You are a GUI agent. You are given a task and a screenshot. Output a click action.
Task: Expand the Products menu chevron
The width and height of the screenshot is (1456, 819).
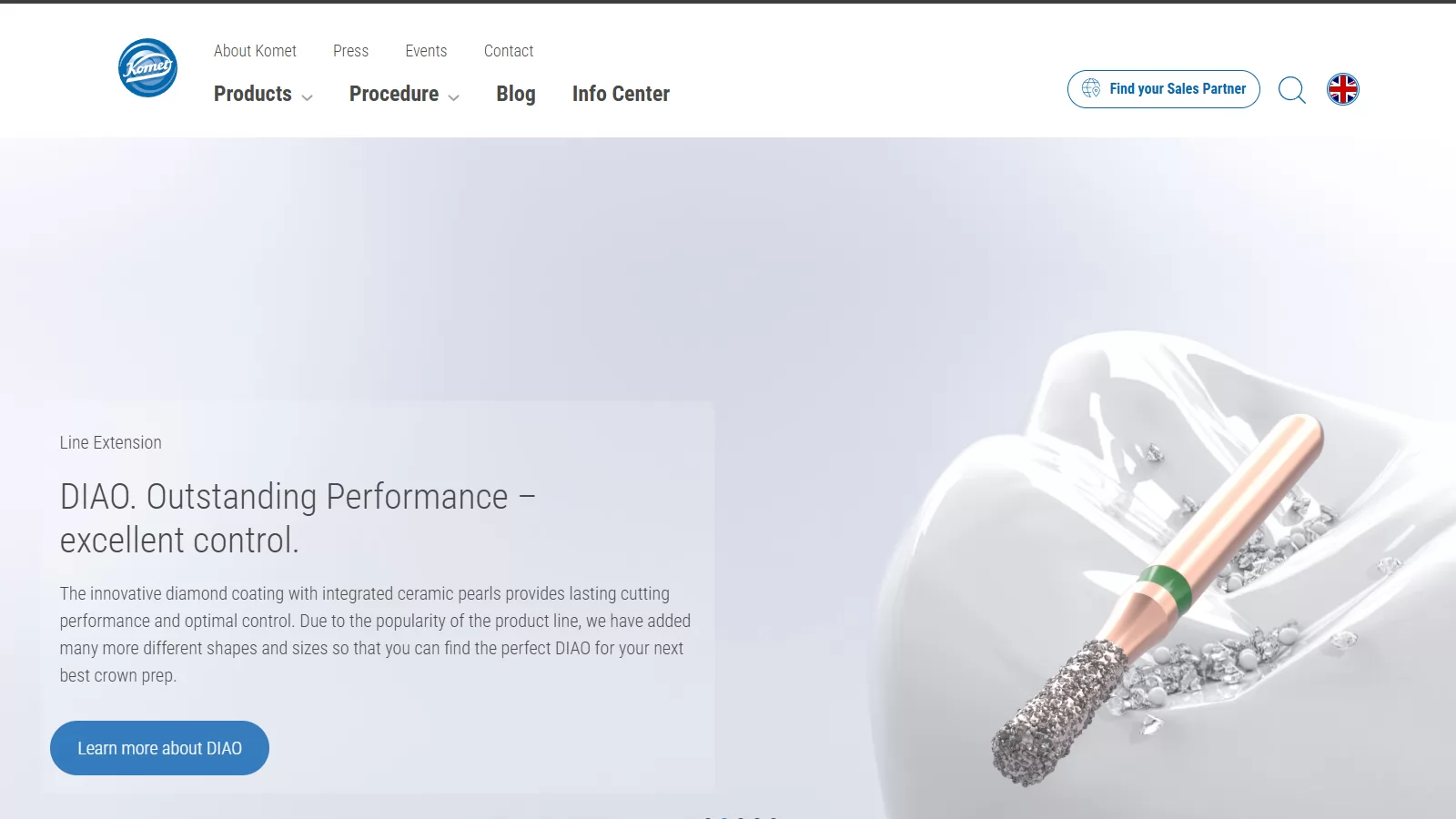308,97
